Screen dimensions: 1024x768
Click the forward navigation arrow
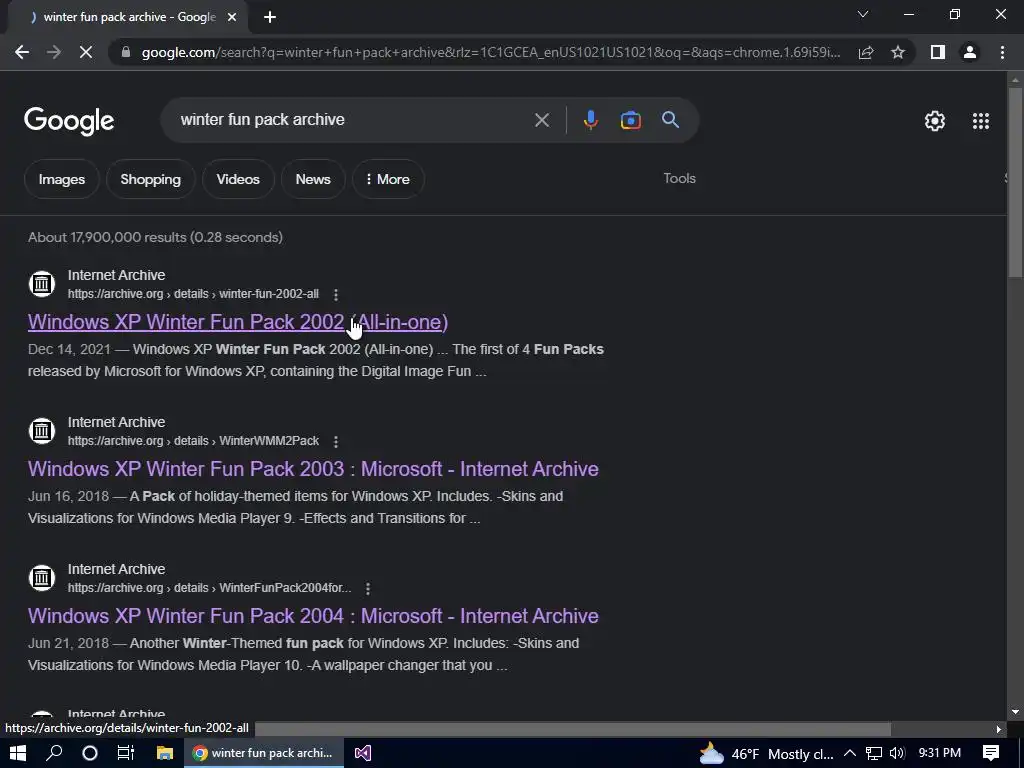tap(54, 52)
